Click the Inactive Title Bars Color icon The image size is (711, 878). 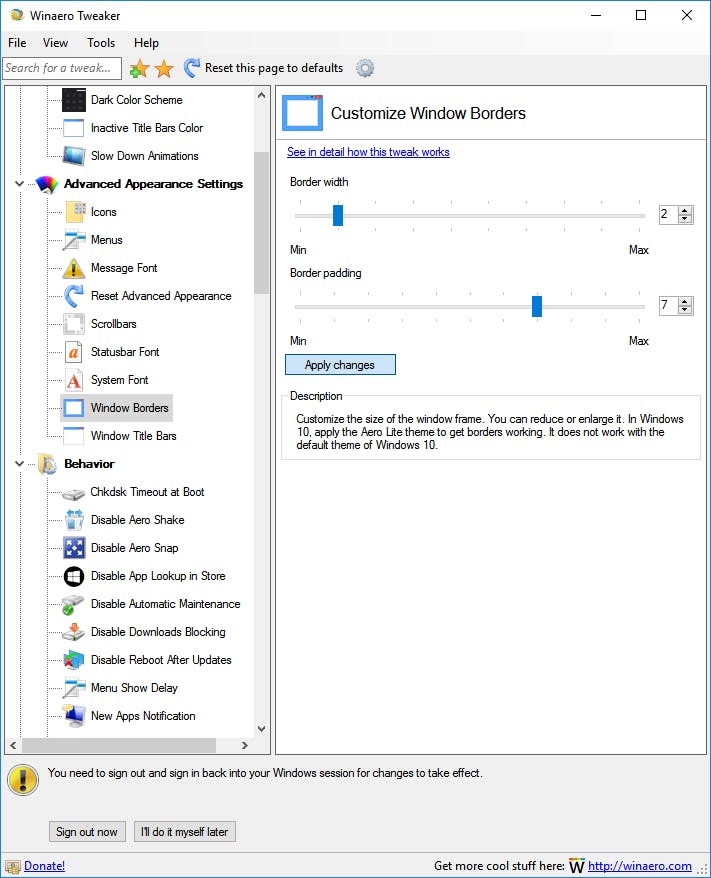tap(74, 128)
